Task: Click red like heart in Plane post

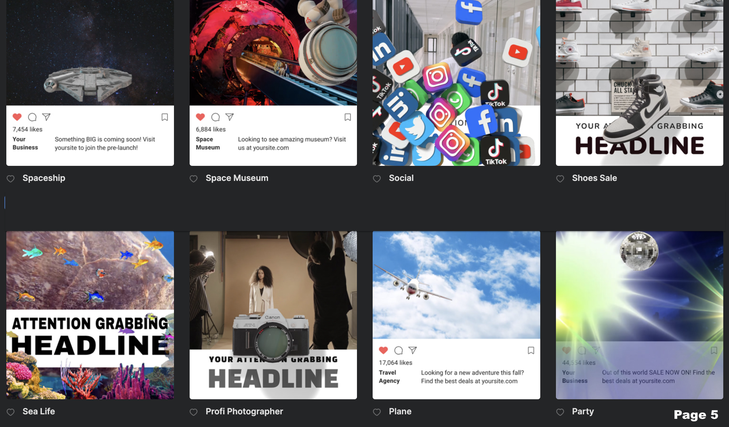Action: coord(384,350)
